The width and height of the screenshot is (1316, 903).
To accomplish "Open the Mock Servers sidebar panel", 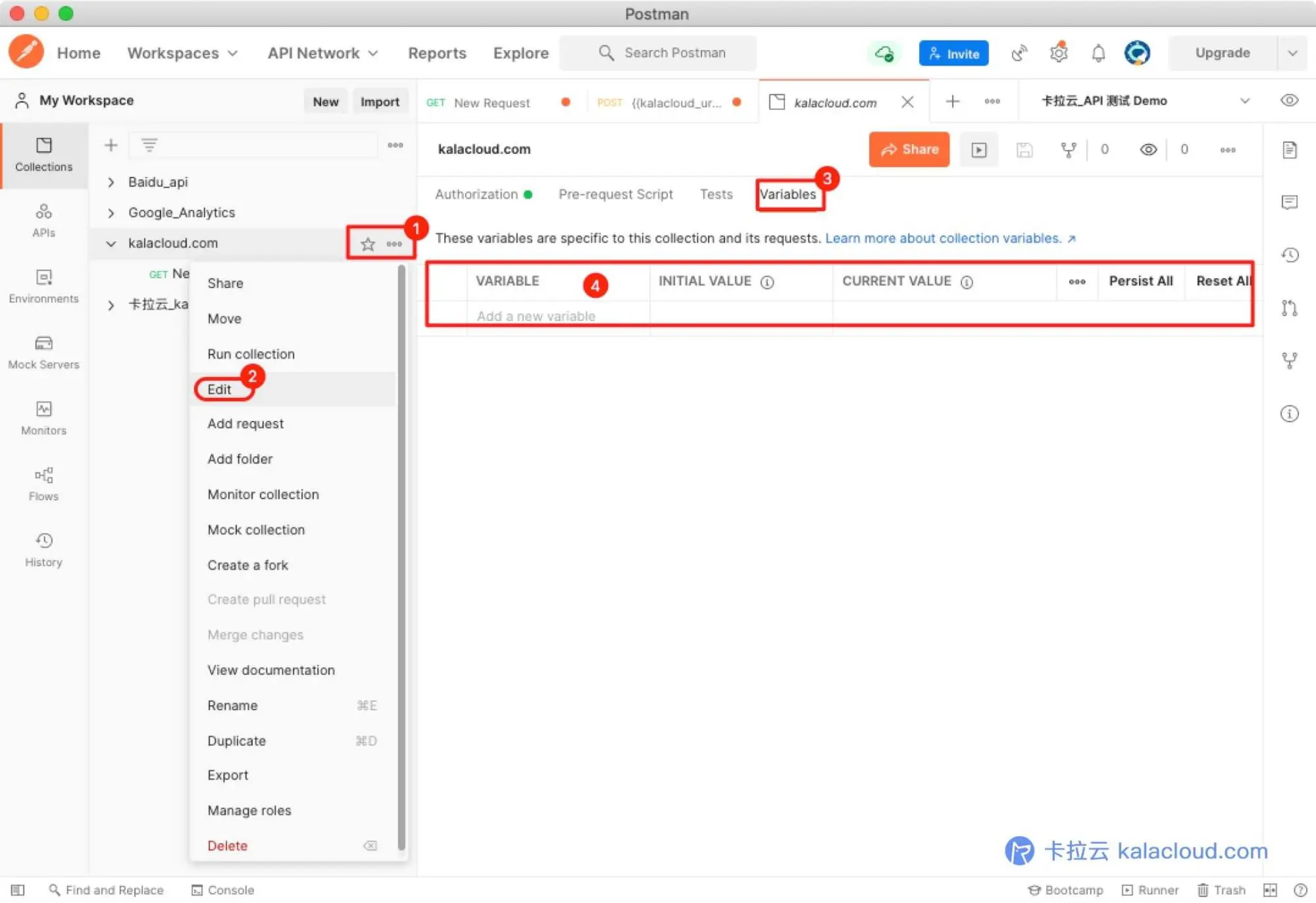I will click(x=43, y=353).
